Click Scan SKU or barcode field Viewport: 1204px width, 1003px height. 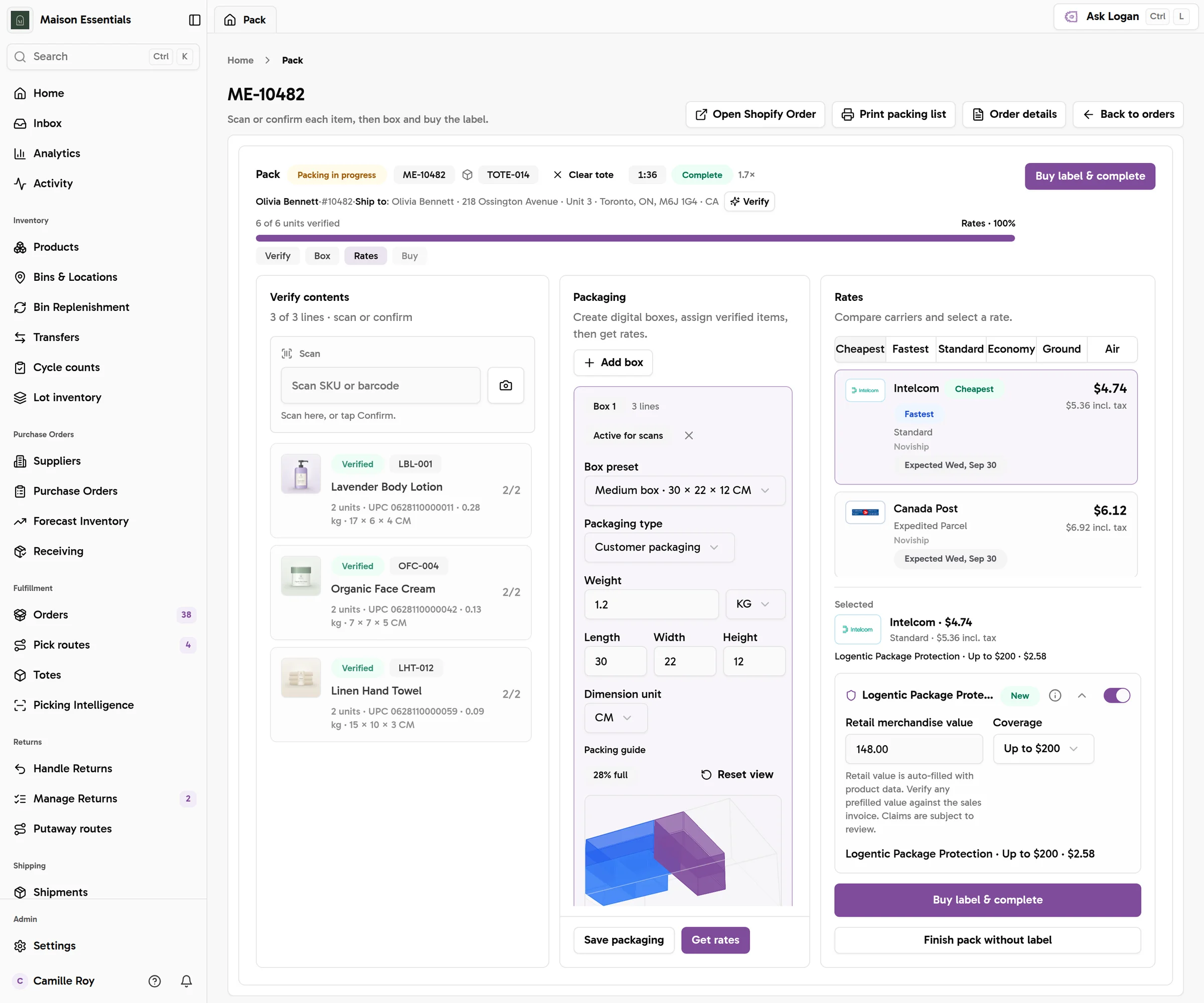pyautogui.click(x=381, y=385)
